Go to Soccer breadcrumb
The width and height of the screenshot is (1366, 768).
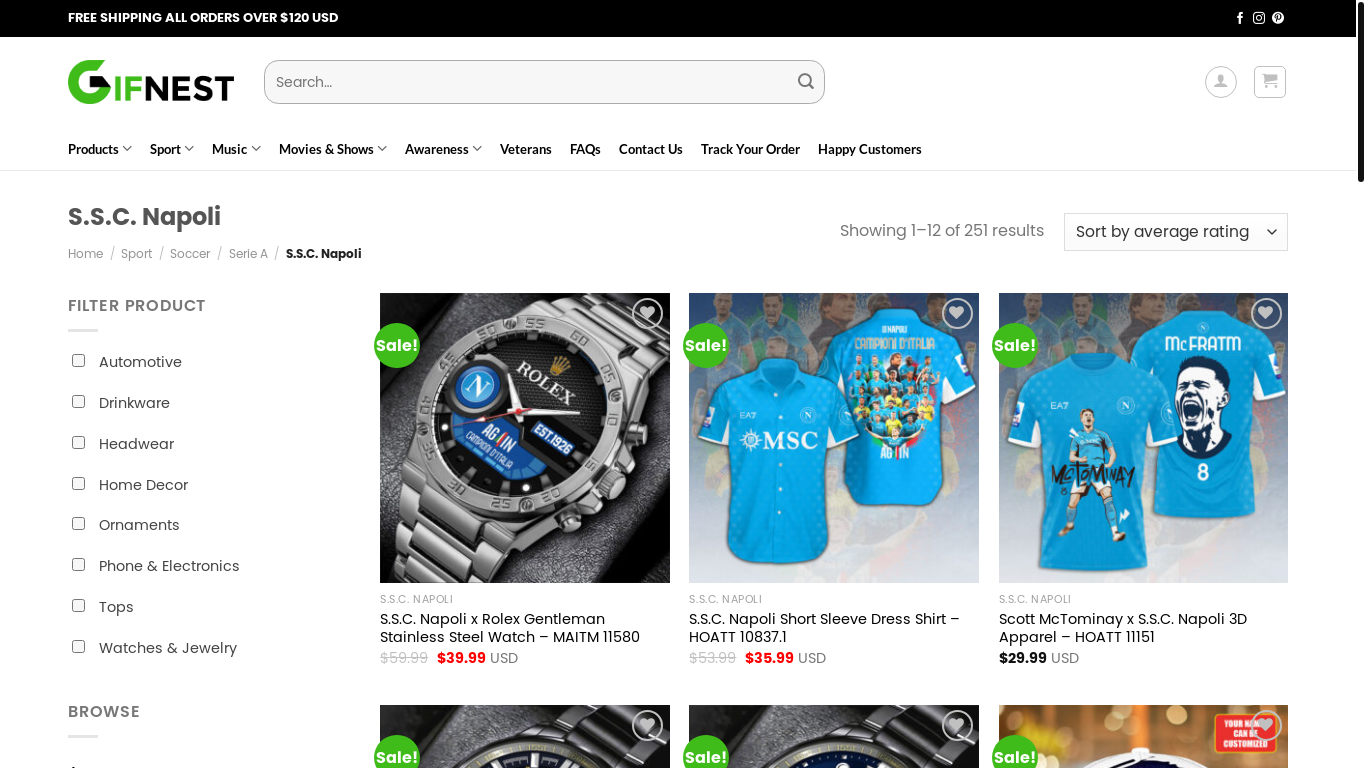[190, 254]
